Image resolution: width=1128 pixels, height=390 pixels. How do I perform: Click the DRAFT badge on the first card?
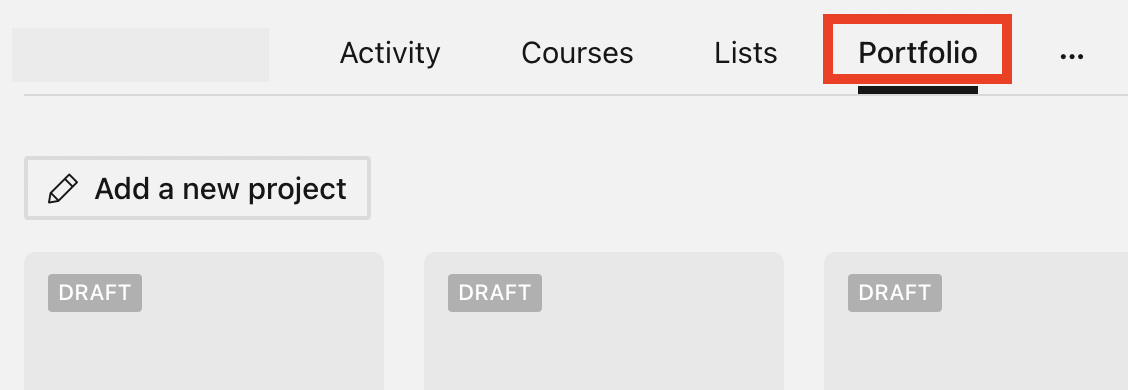click(95, 293)
